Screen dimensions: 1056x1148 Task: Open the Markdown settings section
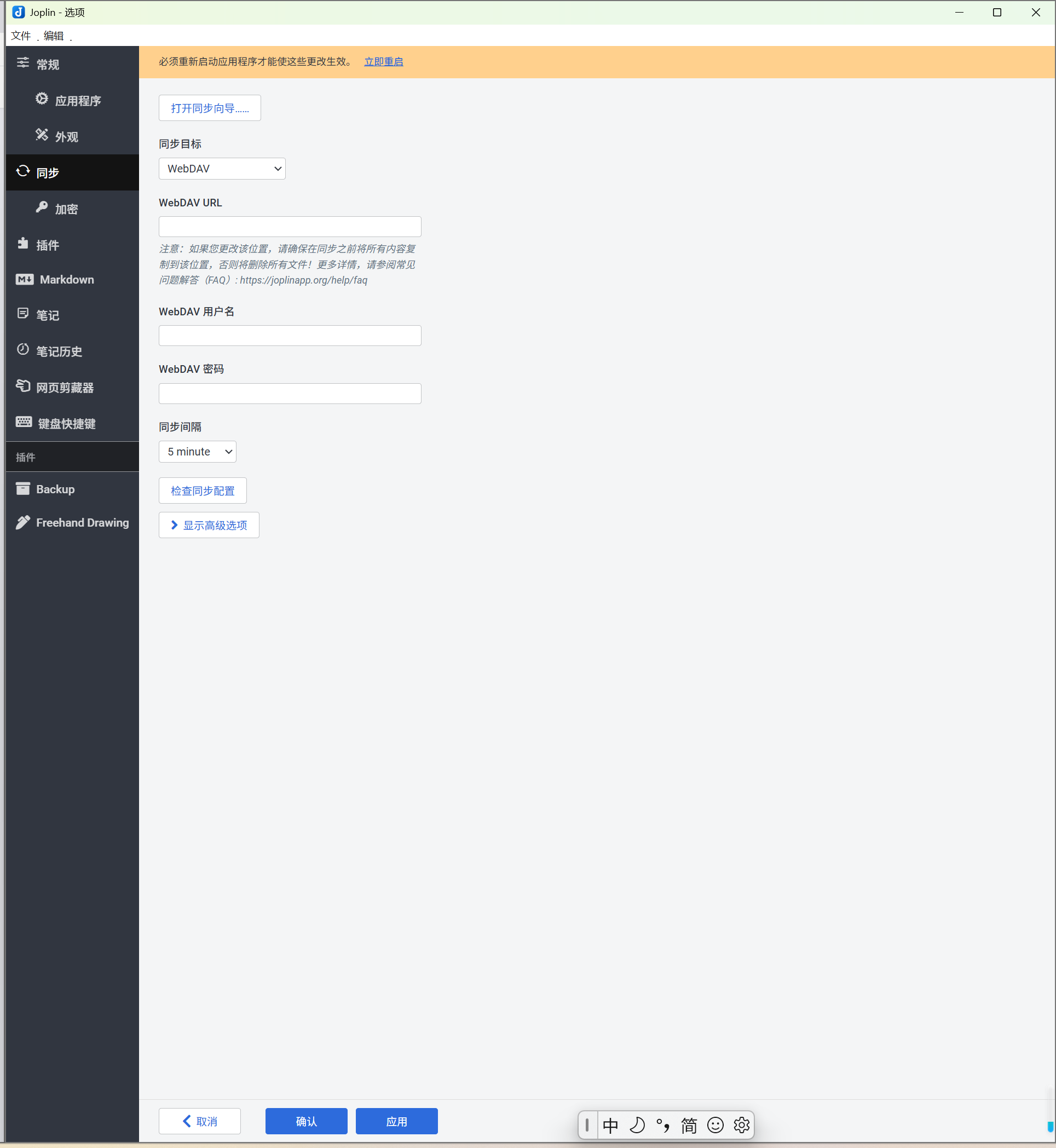[x=73, y=279]
